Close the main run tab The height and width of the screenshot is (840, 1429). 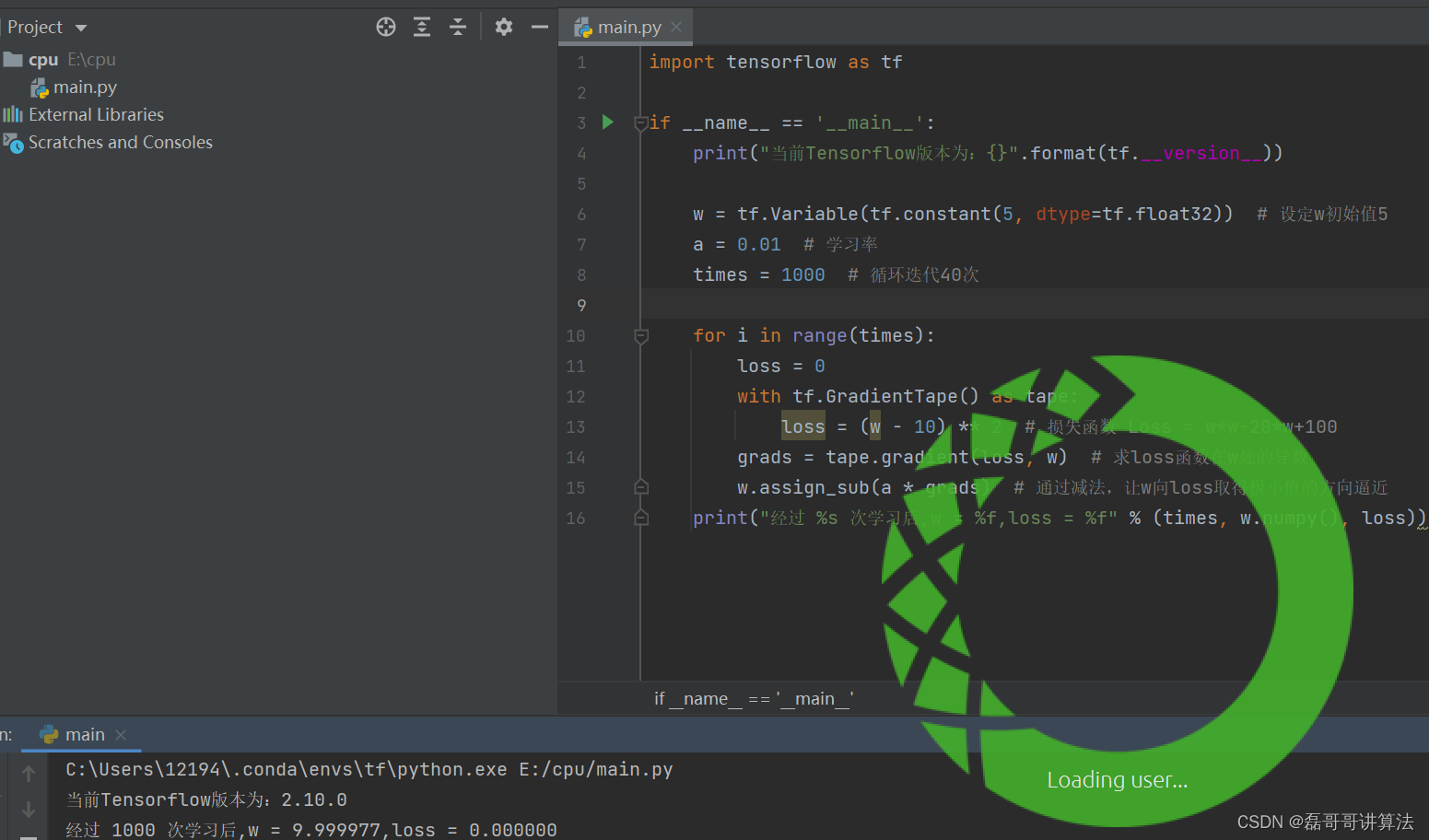coord(121,734)
